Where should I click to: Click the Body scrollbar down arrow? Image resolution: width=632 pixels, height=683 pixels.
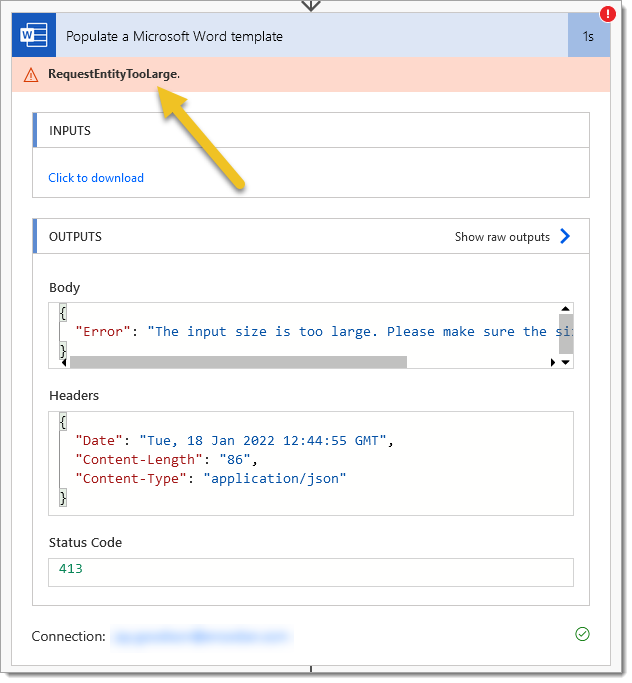[565, 362]
